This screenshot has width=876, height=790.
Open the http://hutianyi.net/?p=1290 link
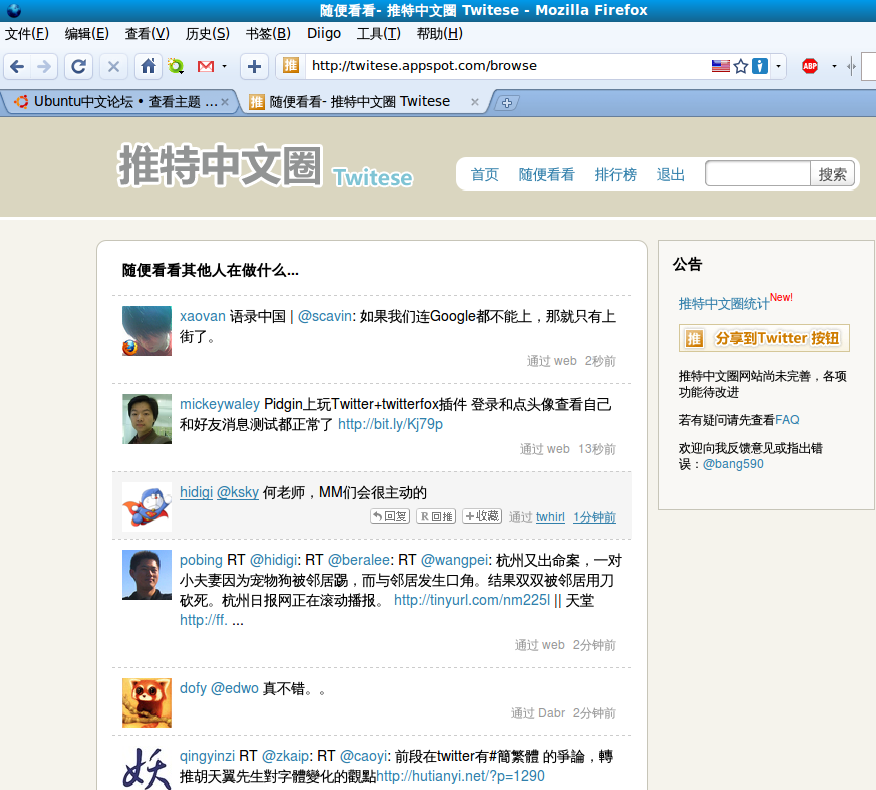460,775
